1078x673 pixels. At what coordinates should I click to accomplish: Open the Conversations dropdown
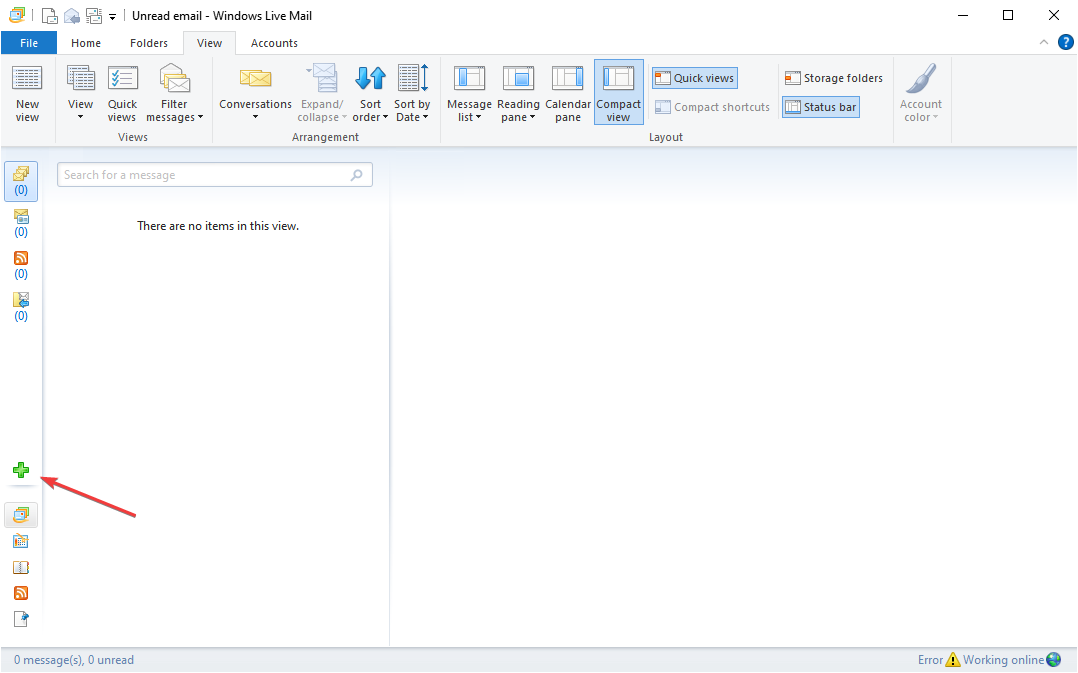coord(256,93)
